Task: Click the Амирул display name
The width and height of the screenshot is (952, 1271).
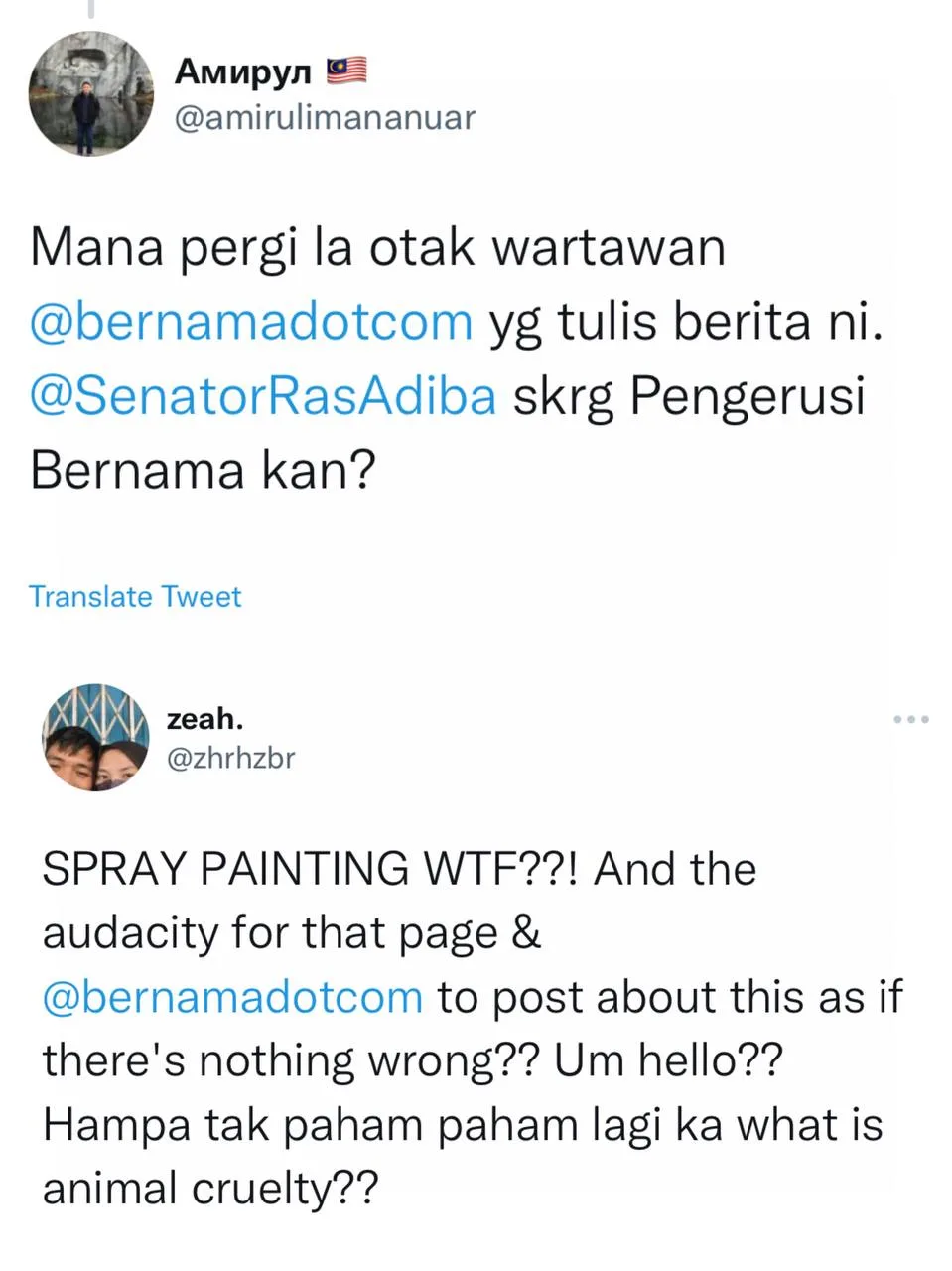Action: pos(243,71)
